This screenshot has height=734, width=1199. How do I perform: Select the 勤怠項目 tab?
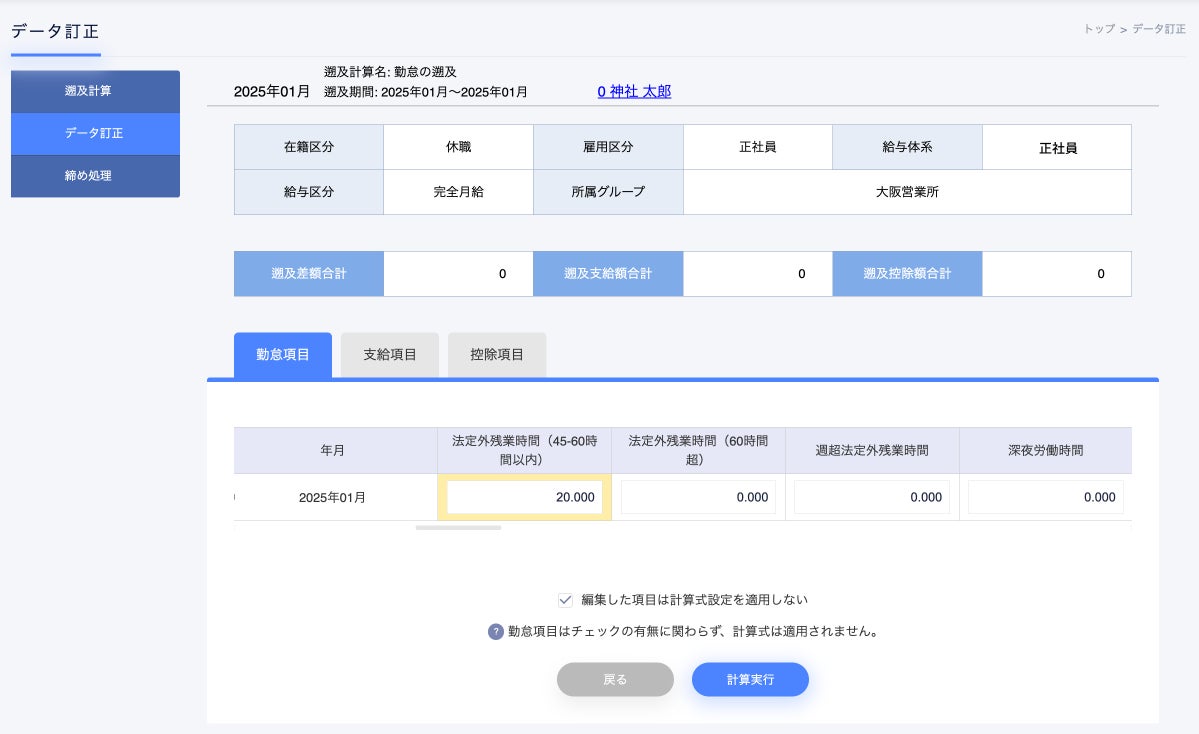click(x=282, y=355)
